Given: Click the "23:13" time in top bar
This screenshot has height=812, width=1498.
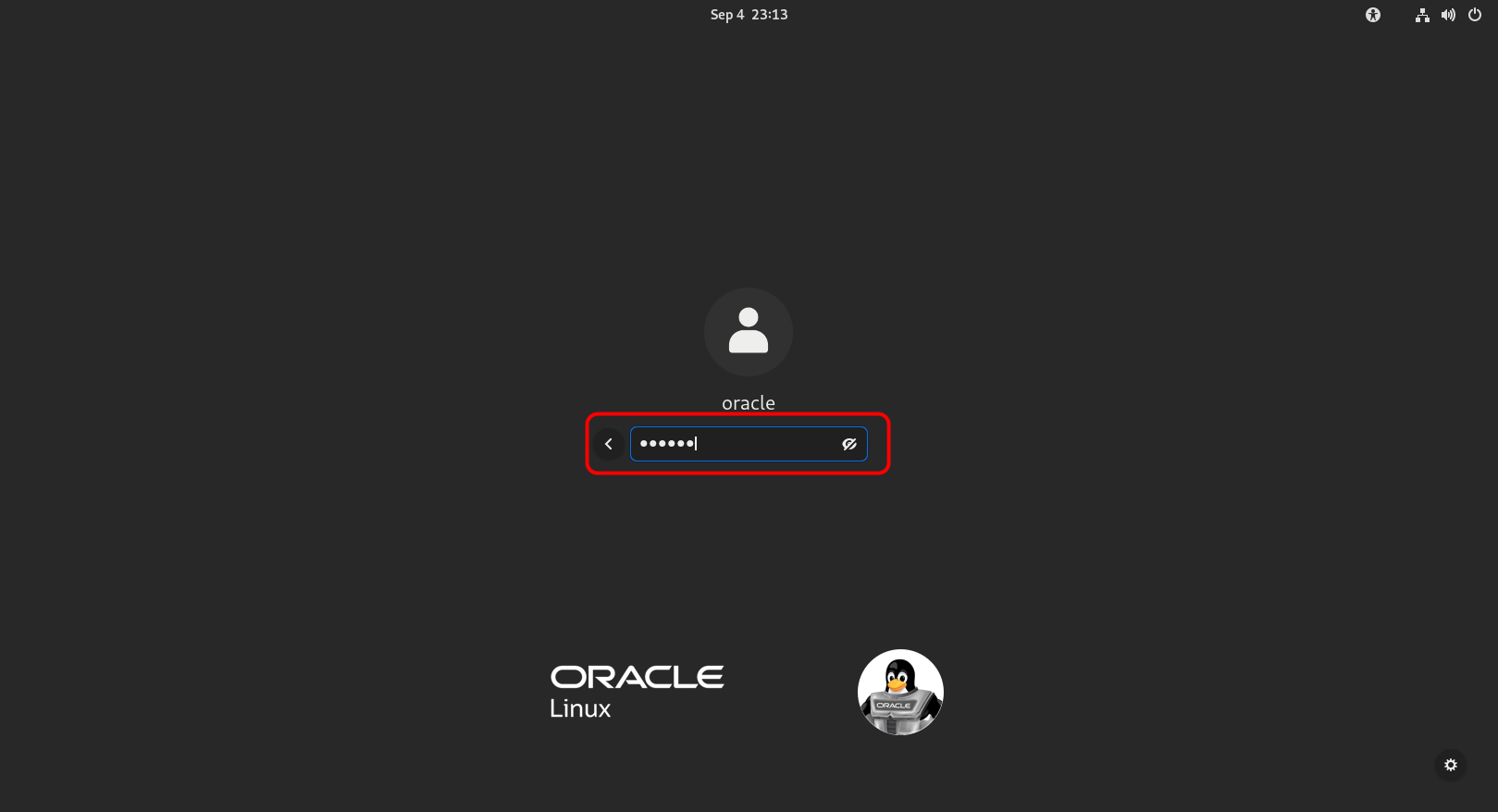Looking at the screenshot, I should 770,15.
